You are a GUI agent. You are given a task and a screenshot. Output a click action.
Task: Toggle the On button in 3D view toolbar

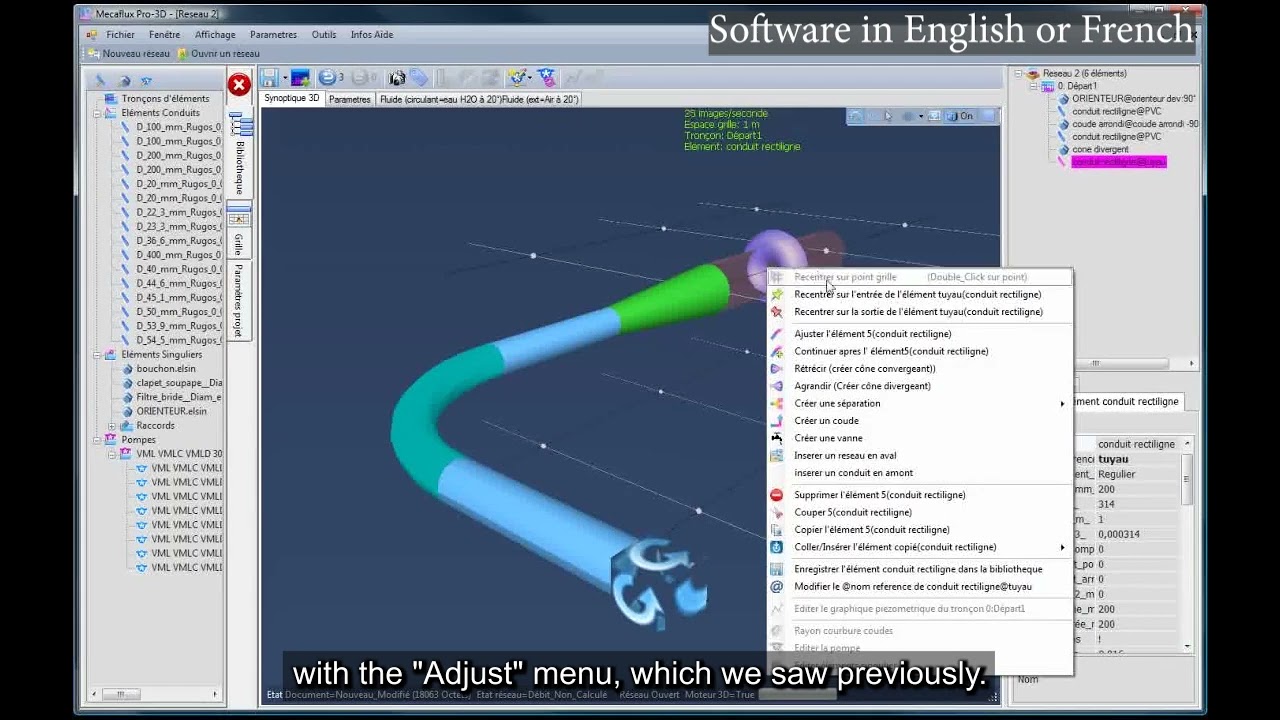click(x=960, y=116)
